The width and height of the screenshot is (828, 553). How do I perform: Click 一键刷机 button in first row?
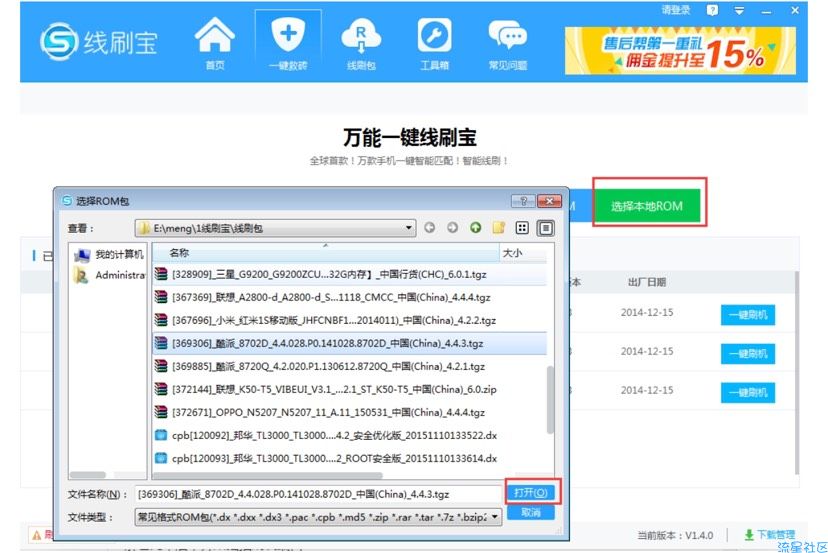(748, 315)
